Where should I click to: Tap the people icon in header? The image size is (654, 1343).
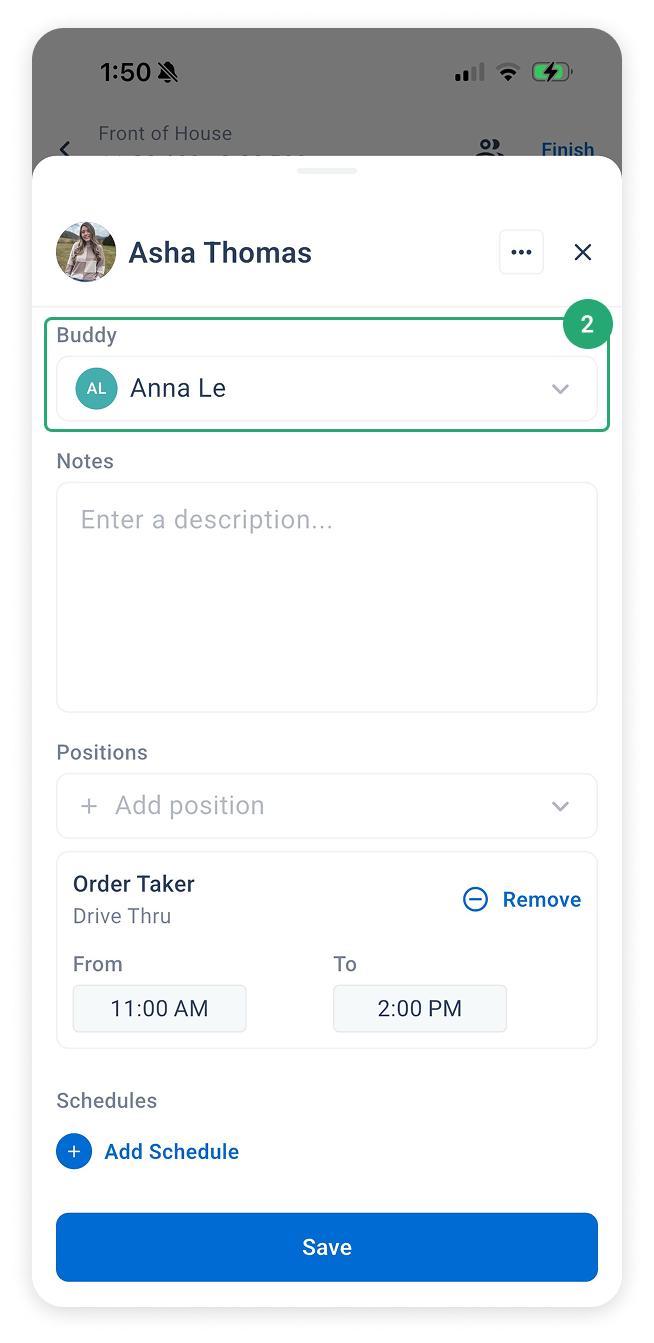(489, 148)
